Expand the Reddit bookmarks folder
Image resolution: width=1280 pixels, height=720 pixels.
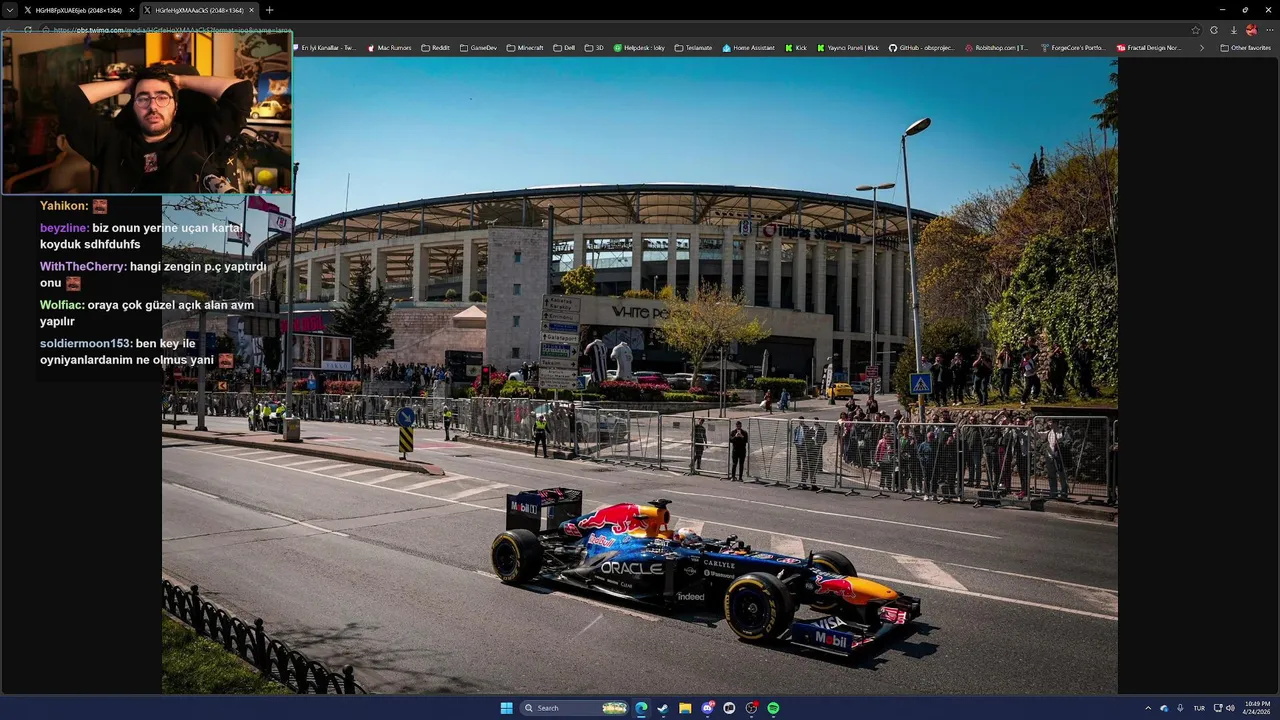click(436, 48)
